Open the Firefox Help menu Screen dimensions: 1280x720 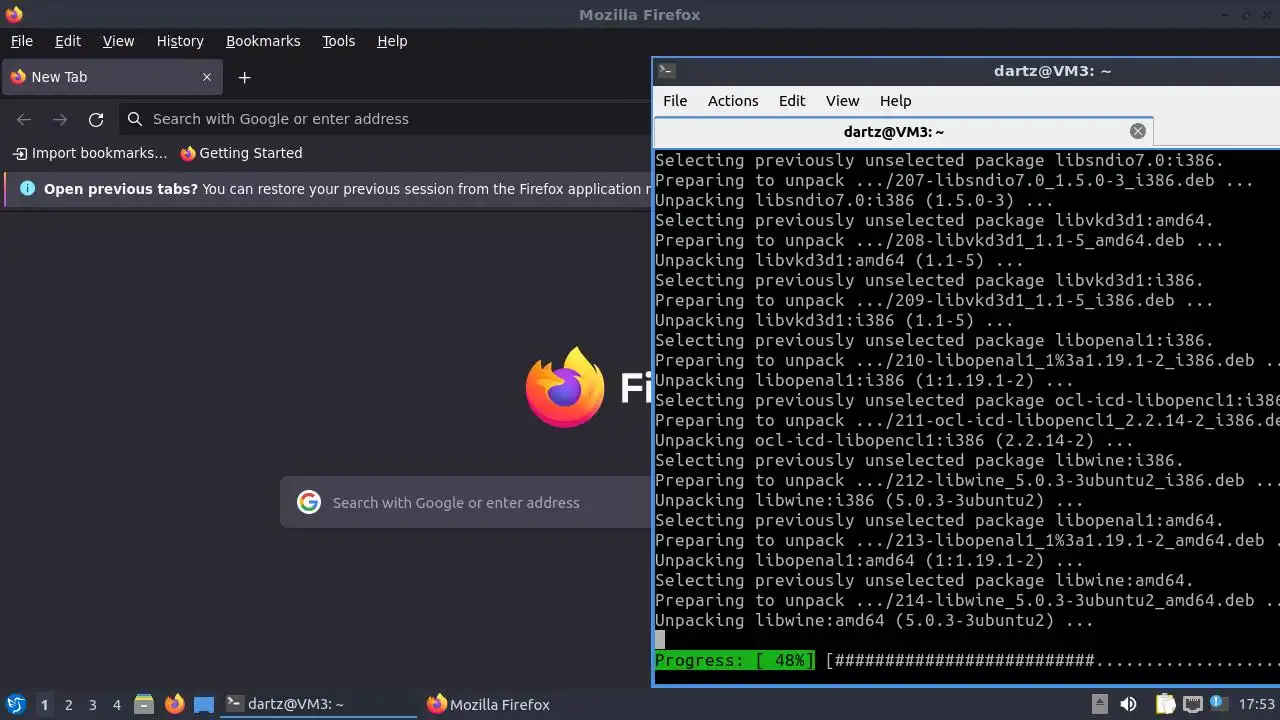[x=392, y=41]
